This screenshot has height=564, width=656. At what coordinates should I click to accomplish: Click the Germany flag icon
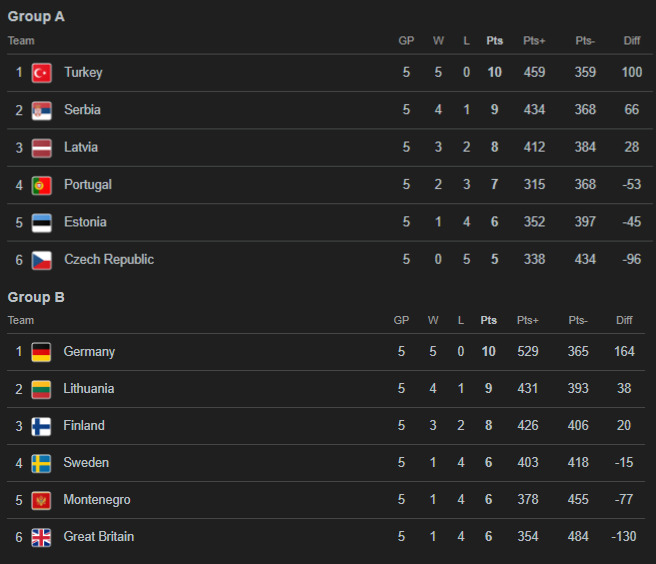(41, 352)
